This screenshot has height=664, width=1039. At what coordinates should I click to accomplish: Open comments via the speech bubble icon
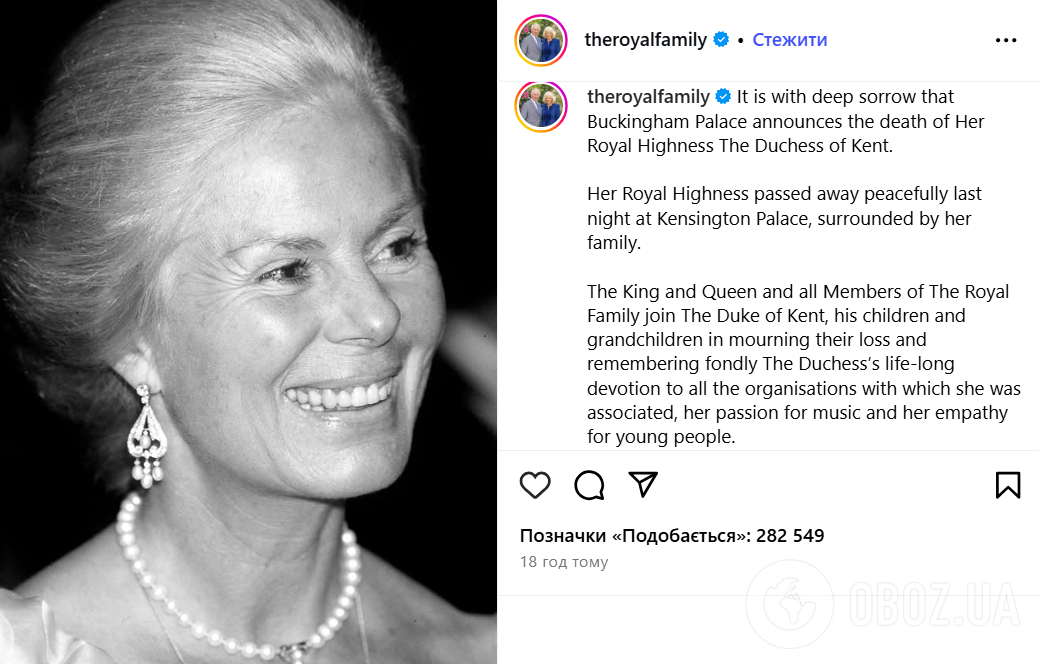589,485
